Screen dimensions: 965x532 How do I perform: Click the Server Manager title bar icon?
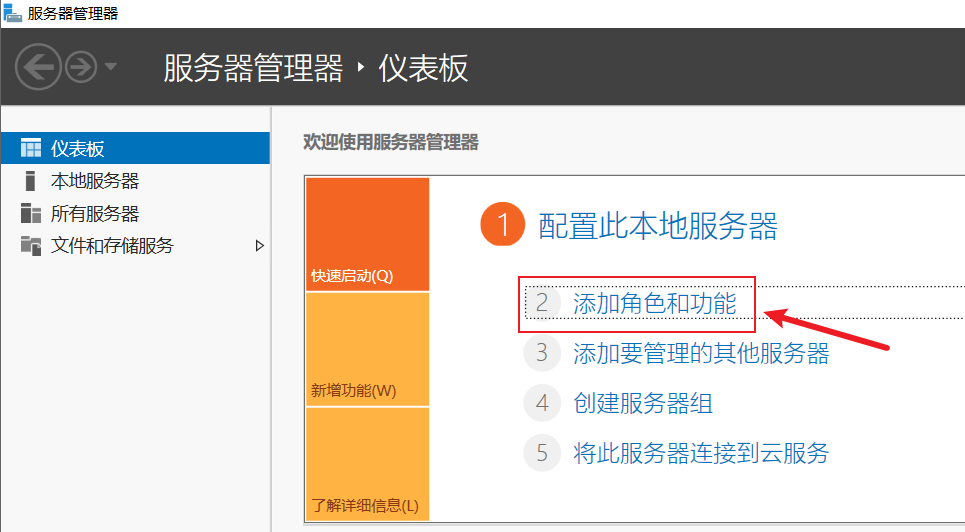pyautogui.click(x=12, y=12)
